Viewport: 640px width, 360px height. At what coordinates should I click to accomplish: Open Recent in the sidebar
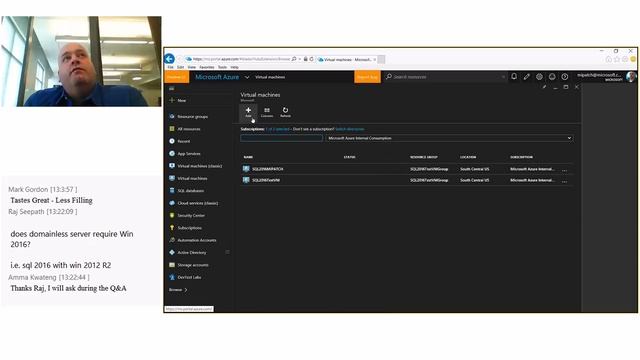pos(180,141)
